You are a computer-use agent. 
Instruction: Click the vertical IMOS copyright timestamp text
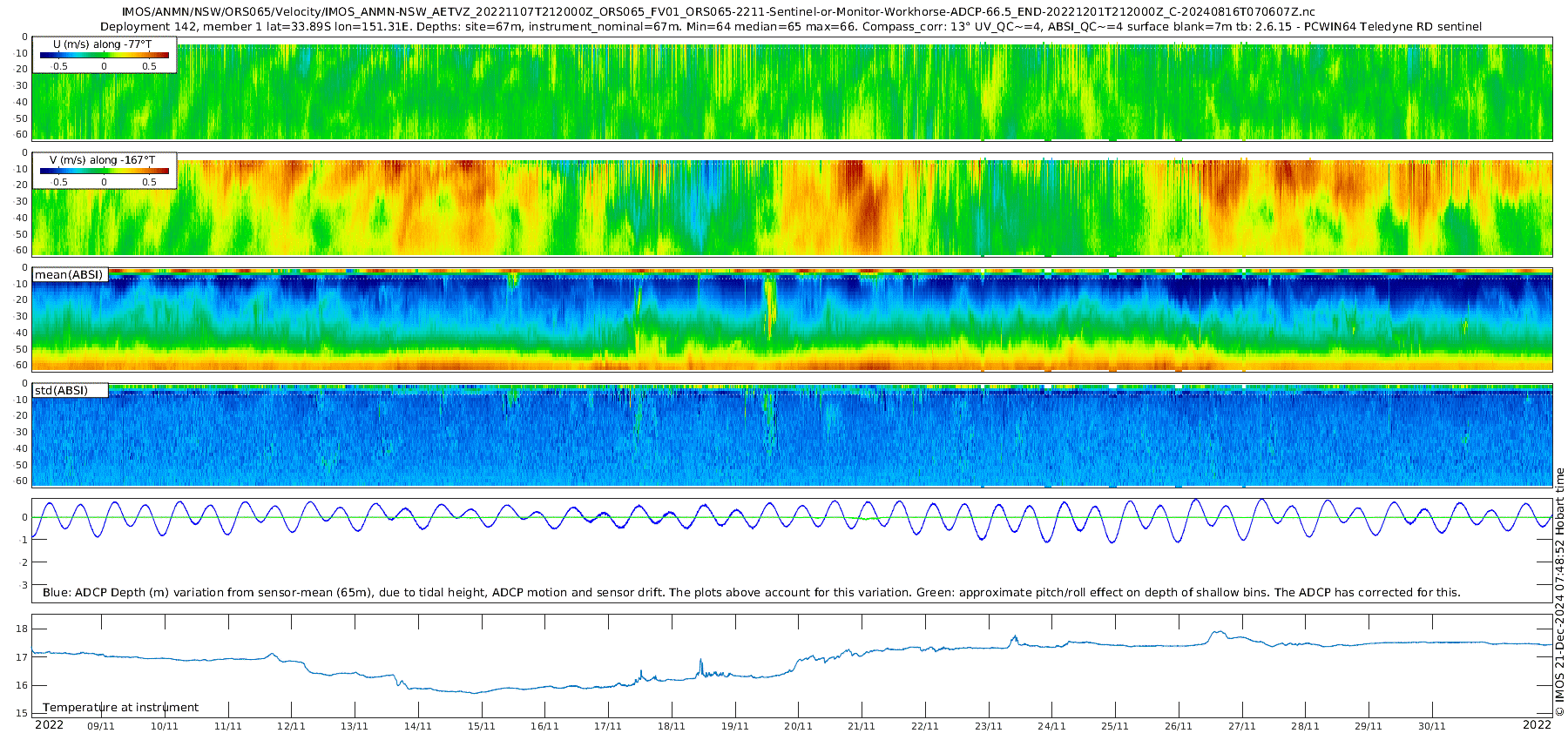pyautogui.click(x=1559, y=592)
